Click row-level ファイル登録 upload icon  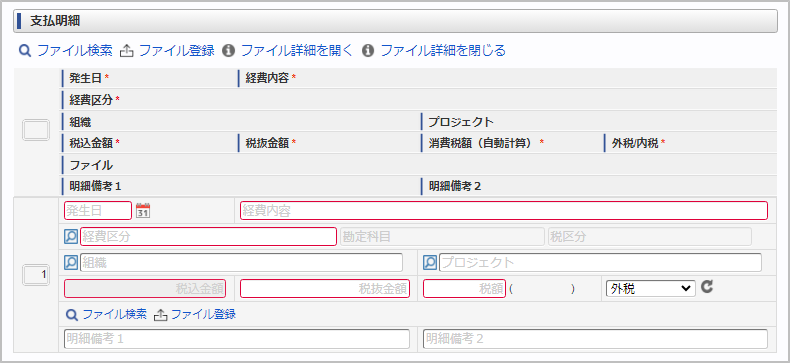[x=160, y=315]
